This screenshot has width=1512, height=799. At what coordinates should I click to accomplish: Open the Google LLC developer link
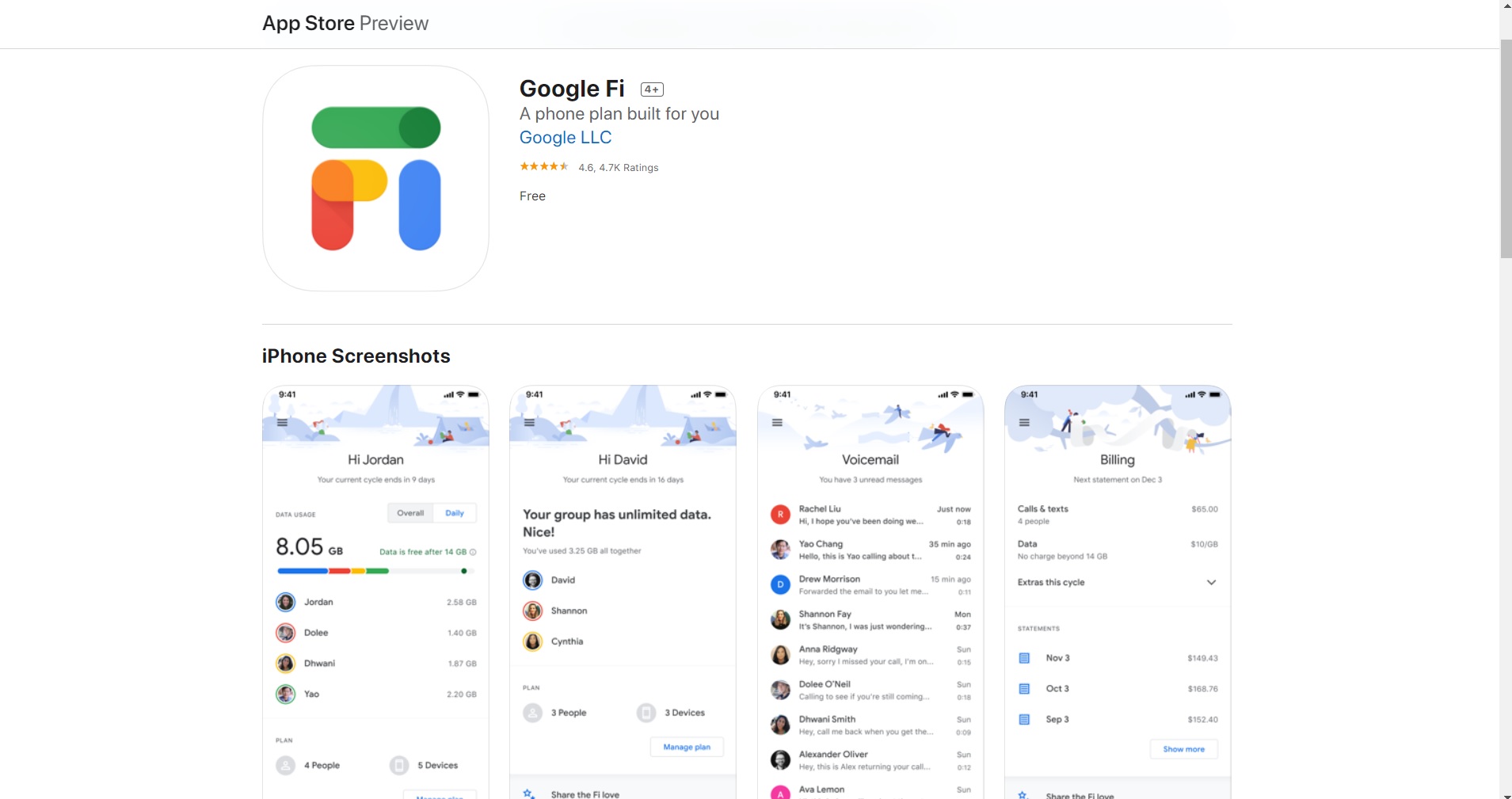566,138
